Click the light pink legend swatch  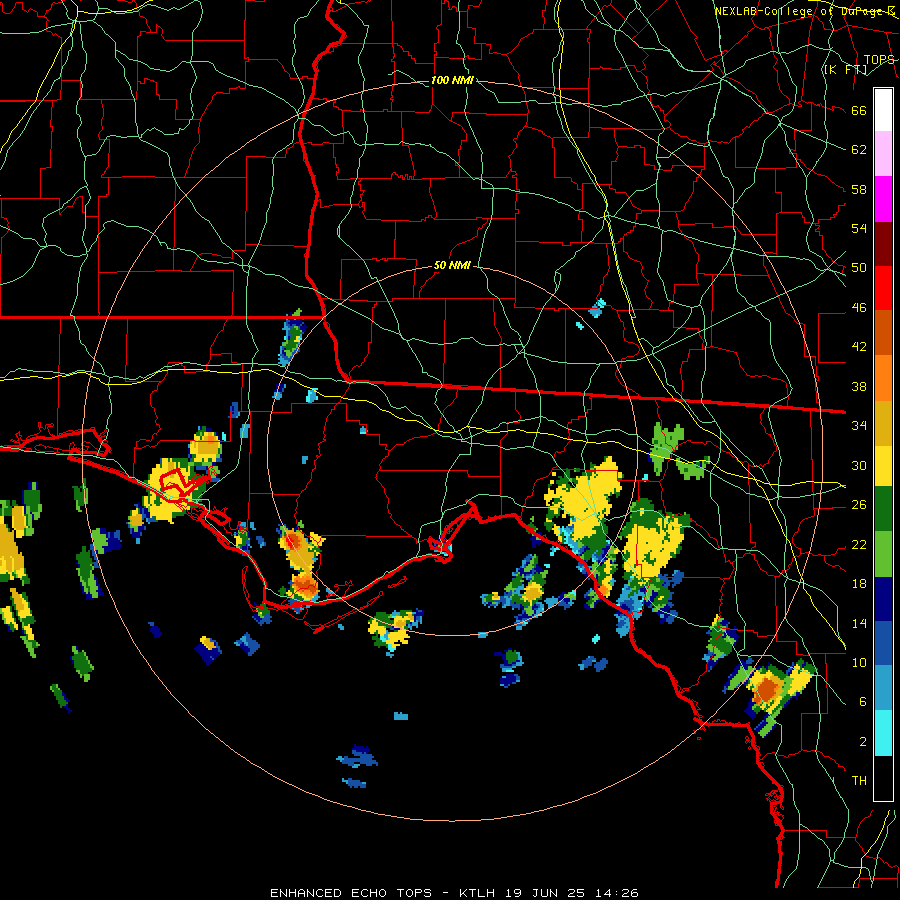click(883, 153)
